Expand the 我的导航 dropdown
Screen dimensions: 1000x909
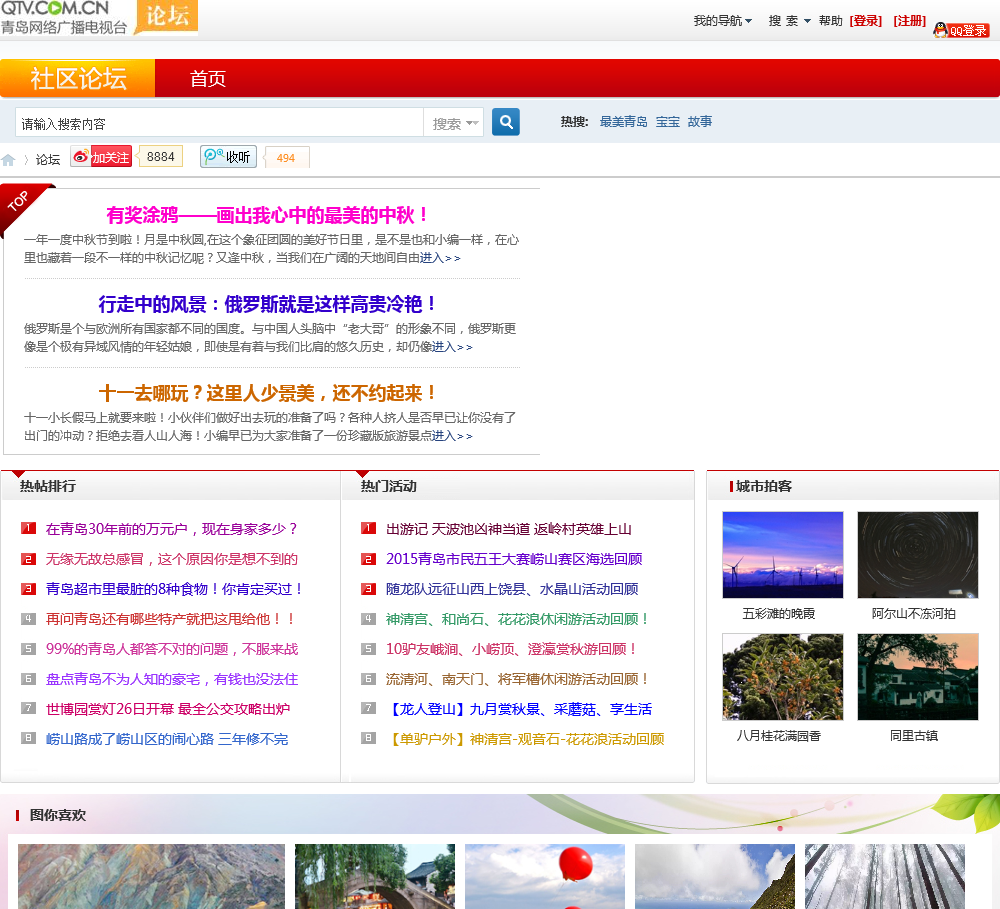(x=723, y=21)
